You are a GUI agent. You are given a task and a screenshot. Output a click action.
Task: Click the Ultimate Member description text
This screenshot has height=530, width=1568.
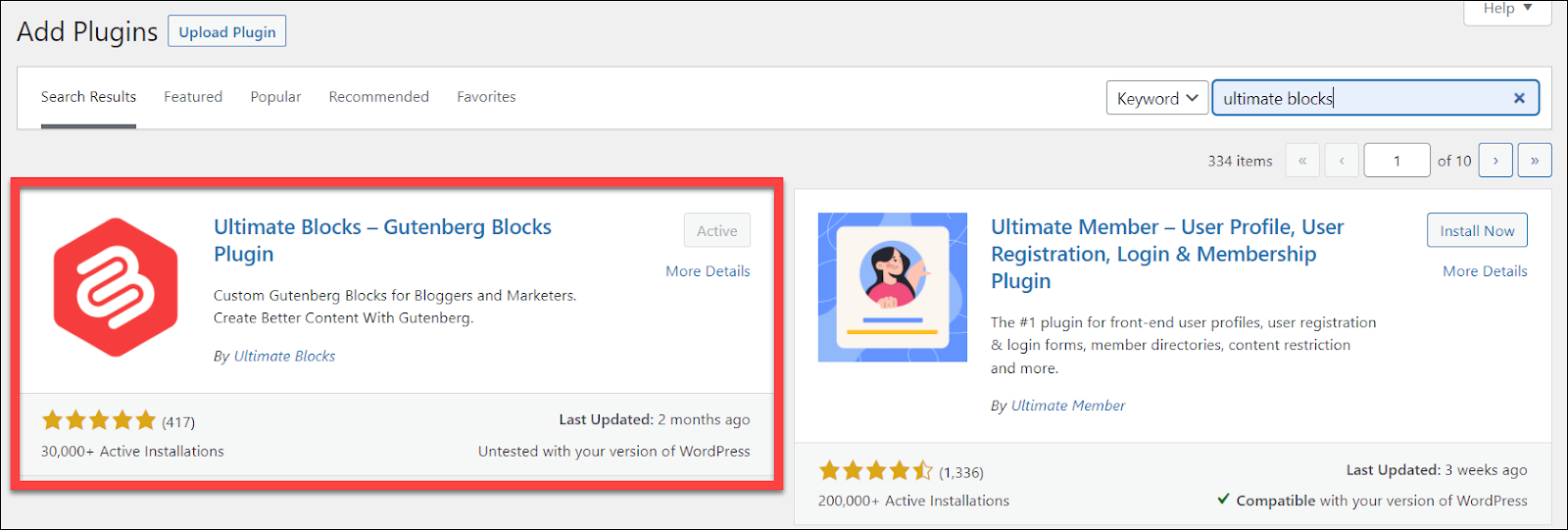(1183, 345)
